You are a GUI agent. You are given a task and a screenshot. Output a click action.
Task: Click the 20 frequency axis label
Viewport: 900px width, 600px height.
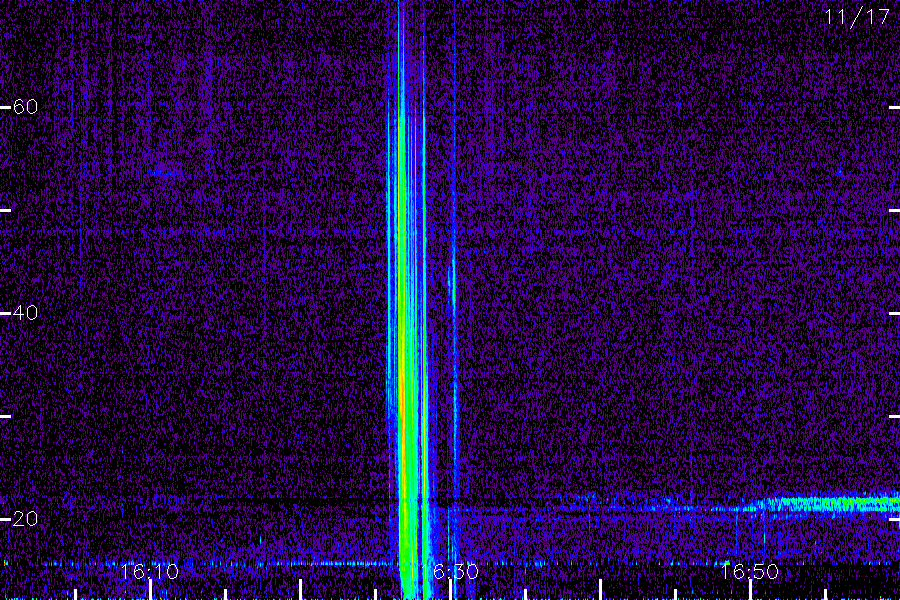click(25, 519)
